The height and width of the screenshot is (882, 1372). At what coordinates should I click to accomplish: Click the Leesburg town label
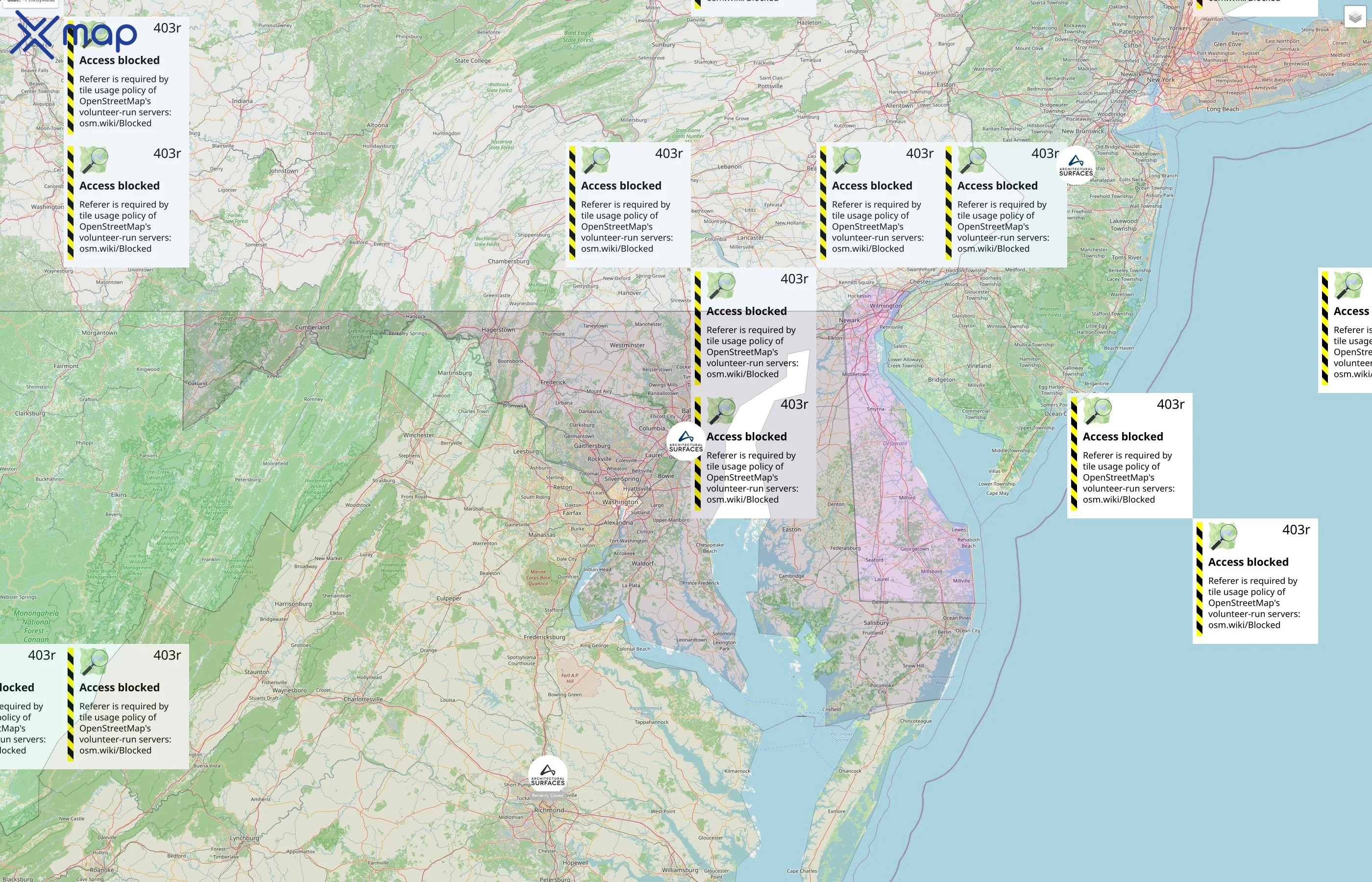tap(526, 451)
